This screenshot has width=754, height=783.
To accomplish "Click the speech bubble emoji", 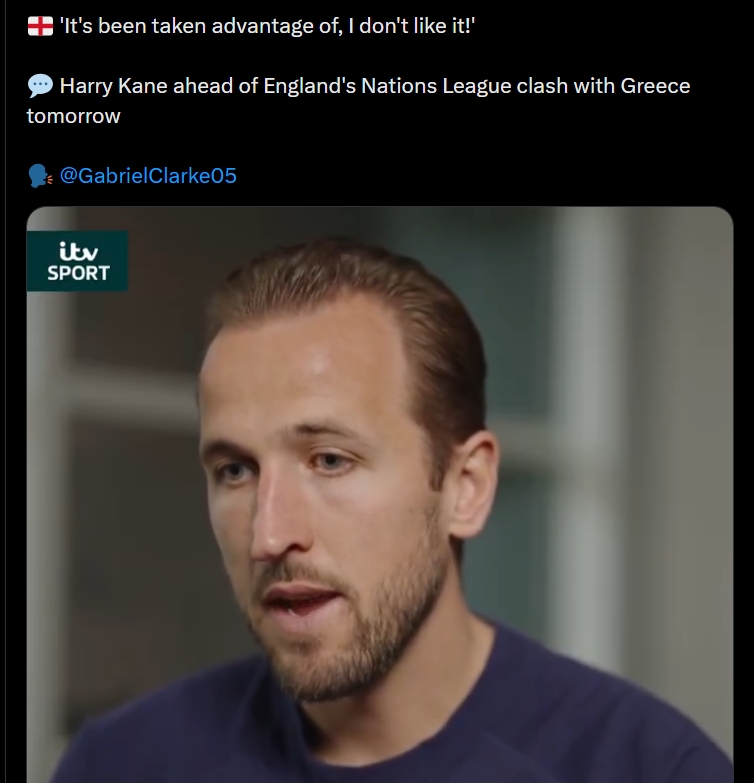I will 40,86.
